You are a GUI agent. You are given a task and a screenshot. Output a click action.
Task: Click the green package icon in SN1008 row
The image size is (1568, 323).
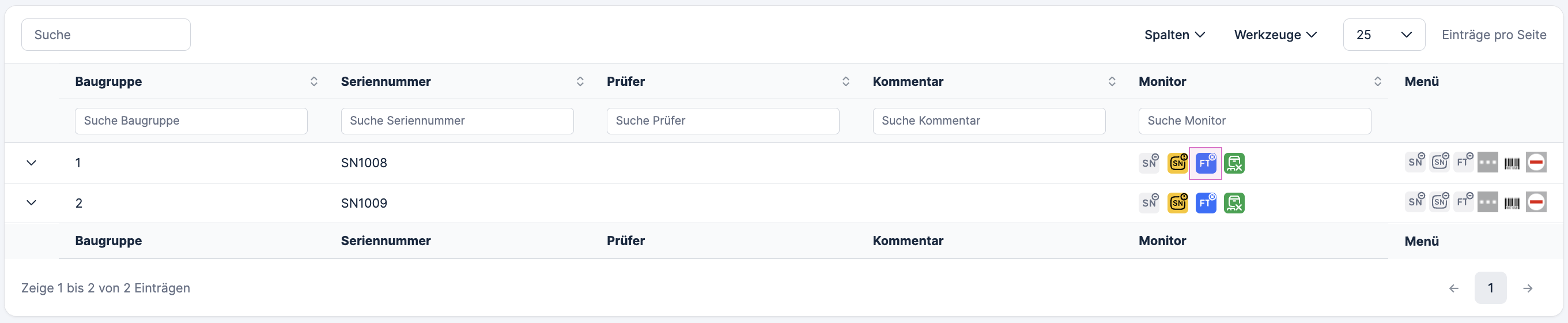[1234, 163]
